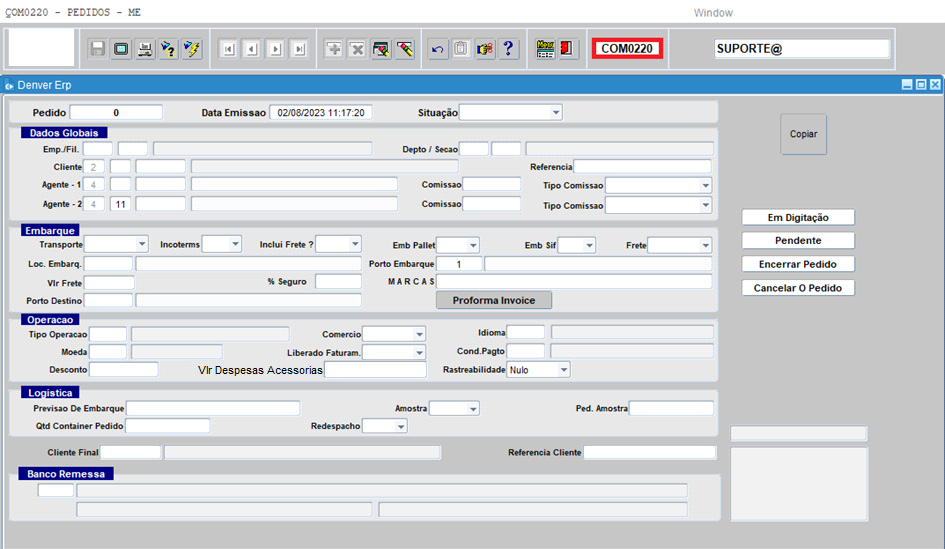
Task: Click the Exit door icon in toolbar
Action: coord(567,48)
